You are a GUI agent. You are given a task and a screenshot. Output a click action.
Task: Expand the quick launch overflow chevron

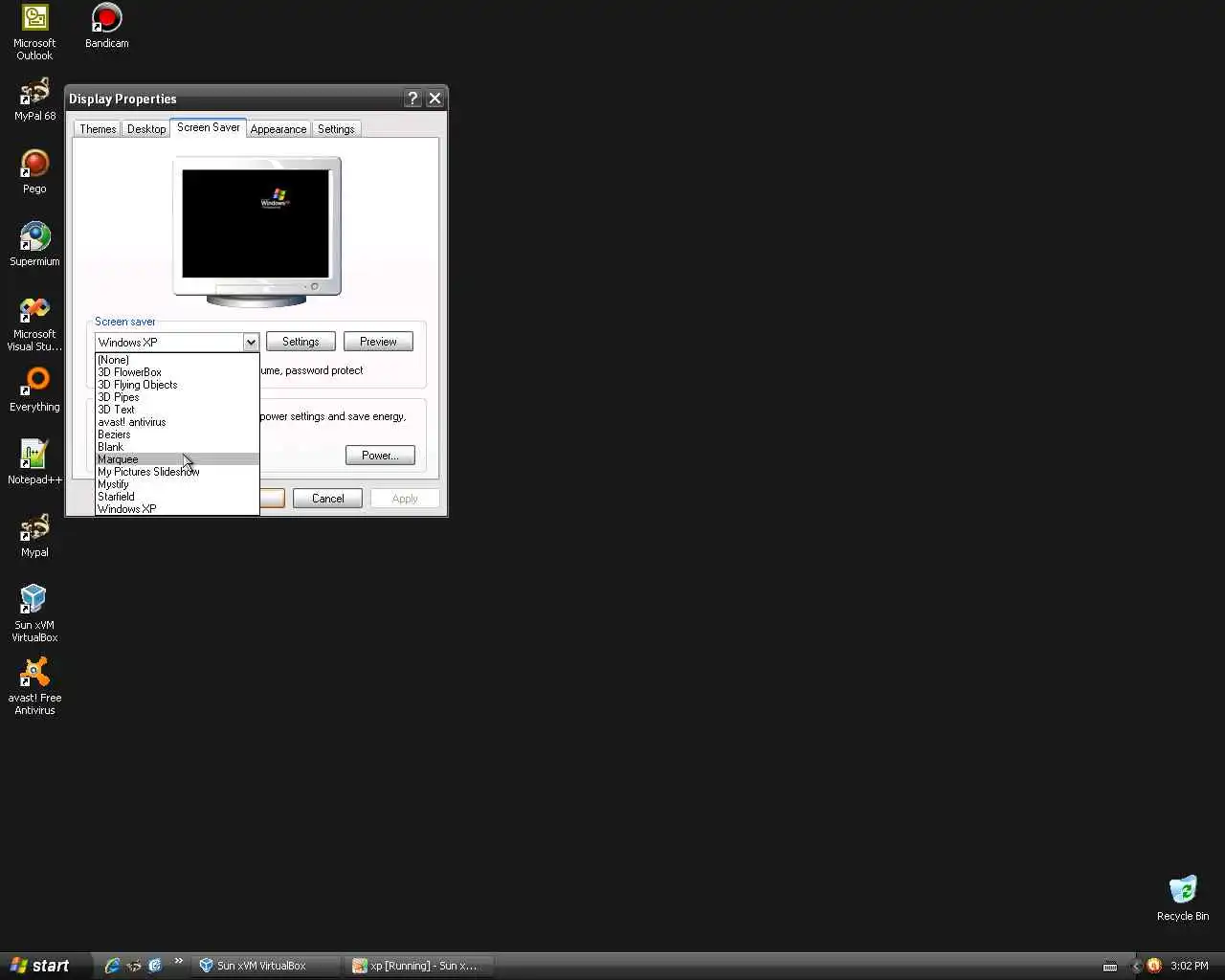178,962
